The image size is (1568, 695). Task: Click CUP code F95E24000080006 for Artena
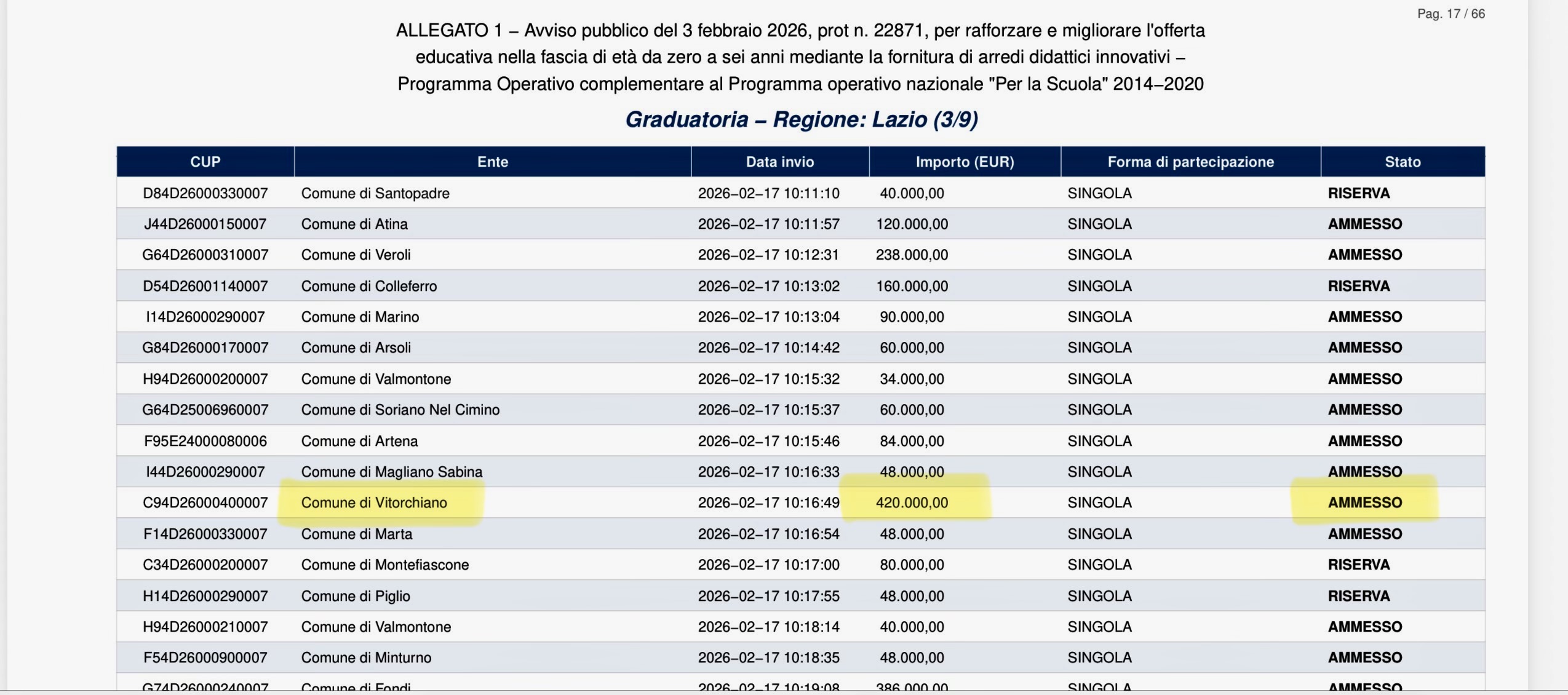tap(205, 441)
